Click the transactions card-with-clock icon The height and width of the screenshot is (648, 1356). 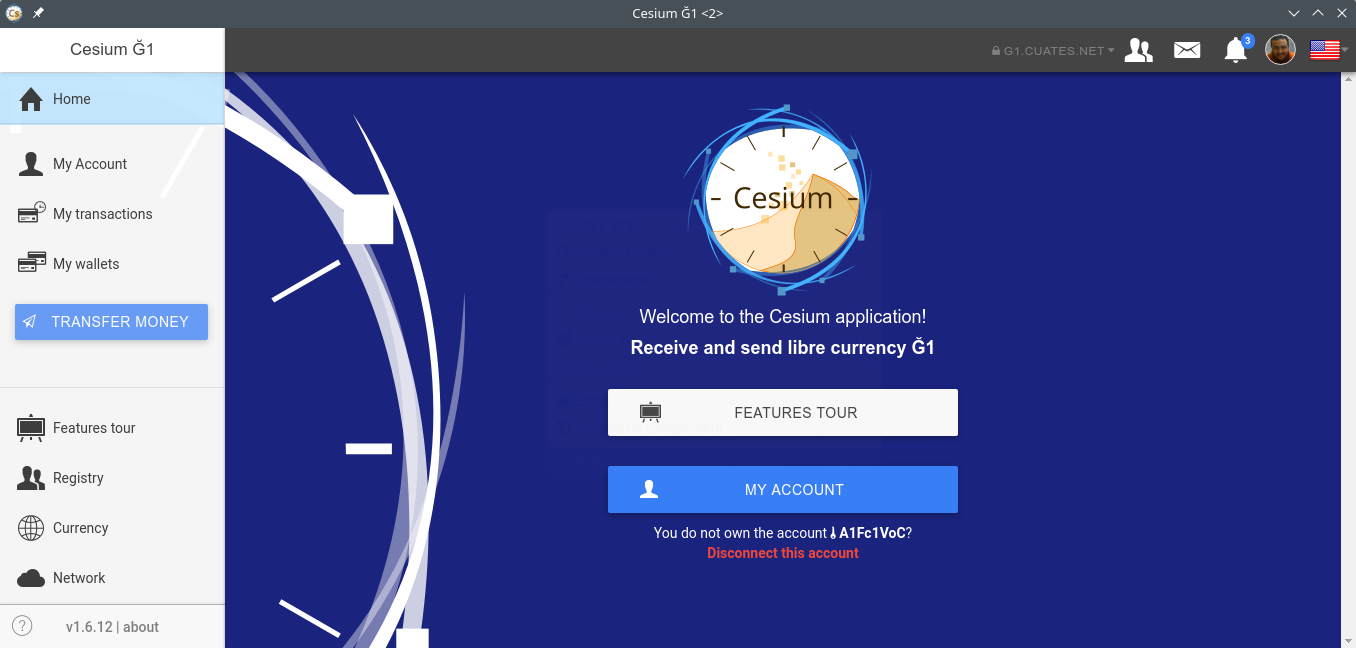click(32, 213)
